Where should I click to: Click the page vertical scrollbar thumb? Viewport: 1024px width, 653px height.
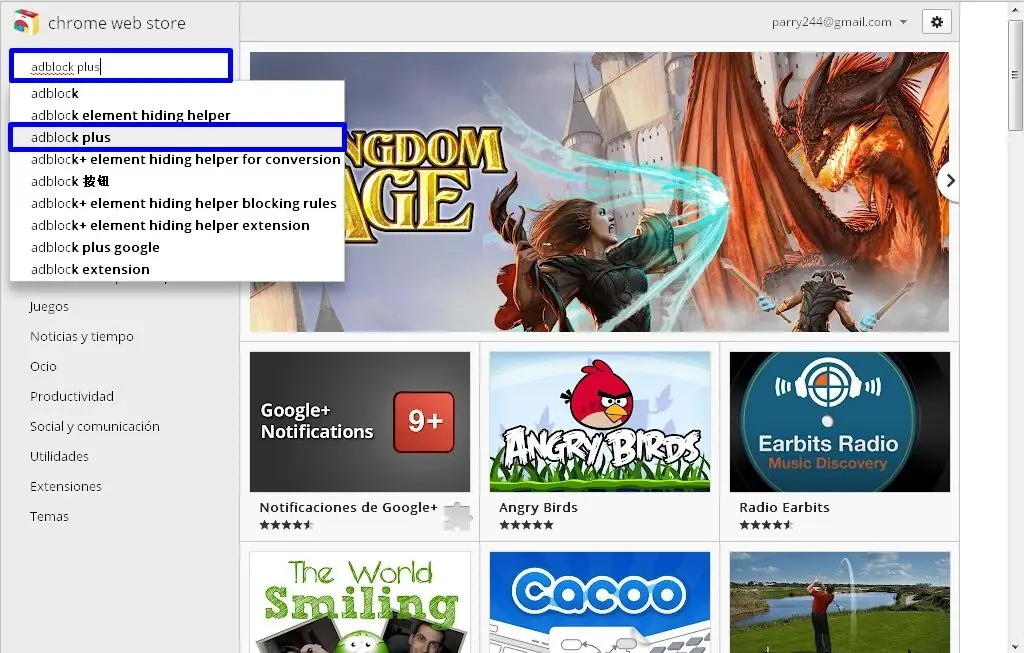(1016, 75)
